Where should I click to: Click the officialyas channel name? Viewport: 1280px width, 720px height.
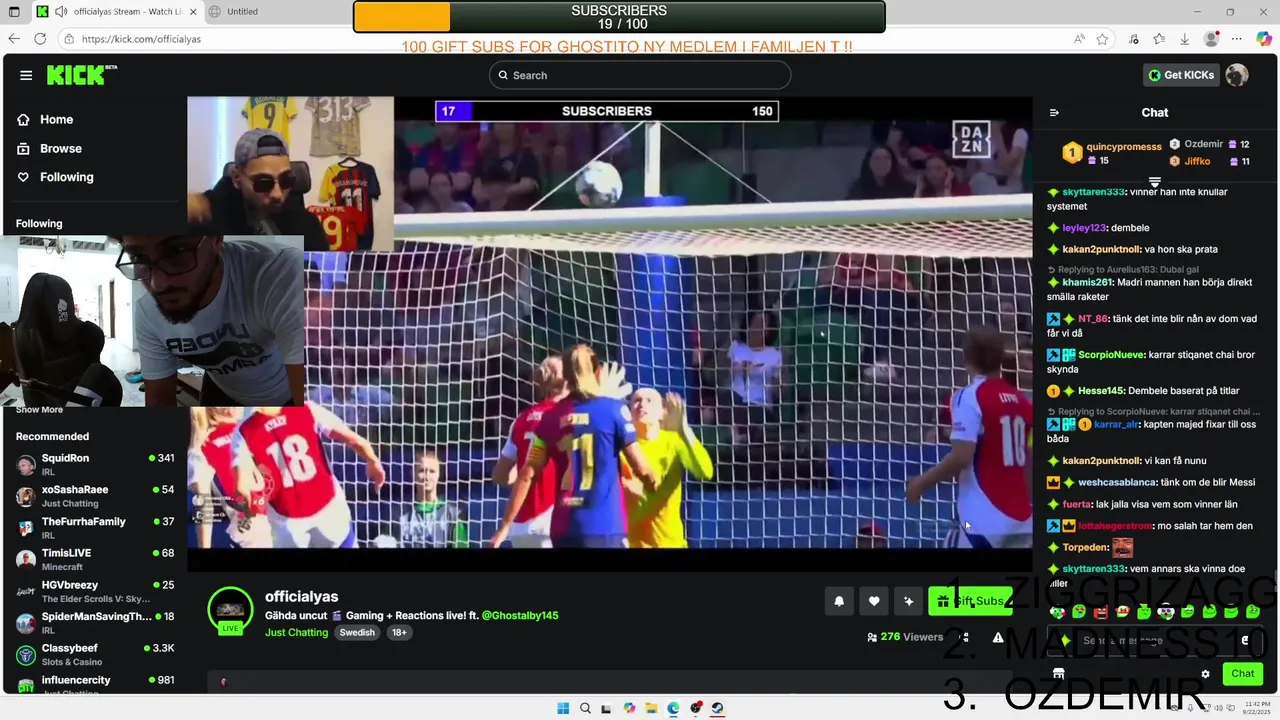pos(301,596)
